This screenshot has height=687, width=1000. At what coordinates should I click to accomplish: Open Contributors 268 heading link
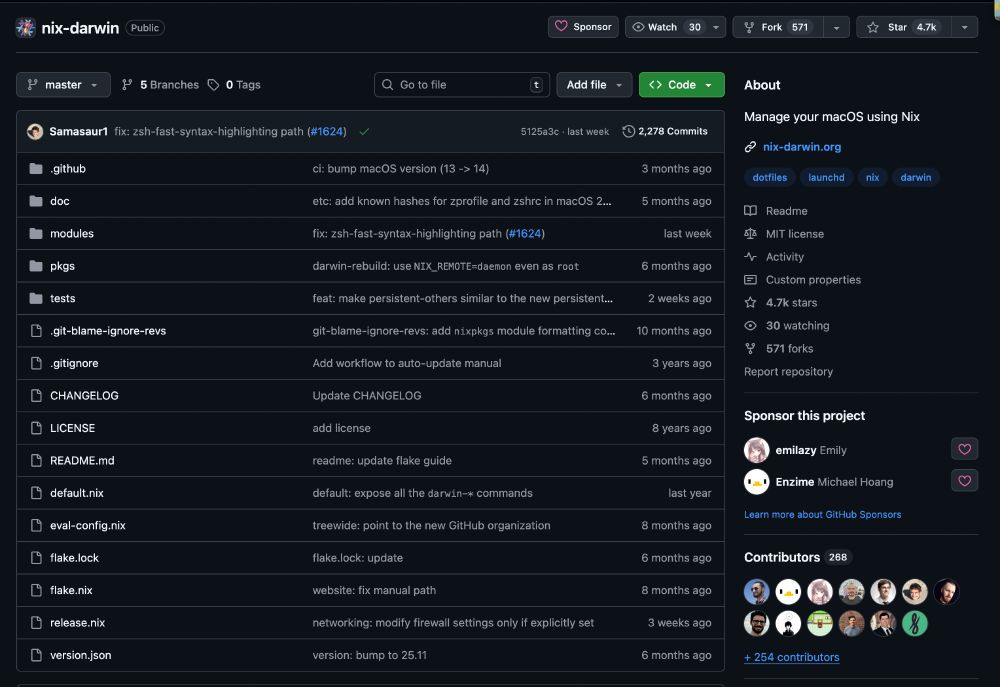click(x=798, y=557)
